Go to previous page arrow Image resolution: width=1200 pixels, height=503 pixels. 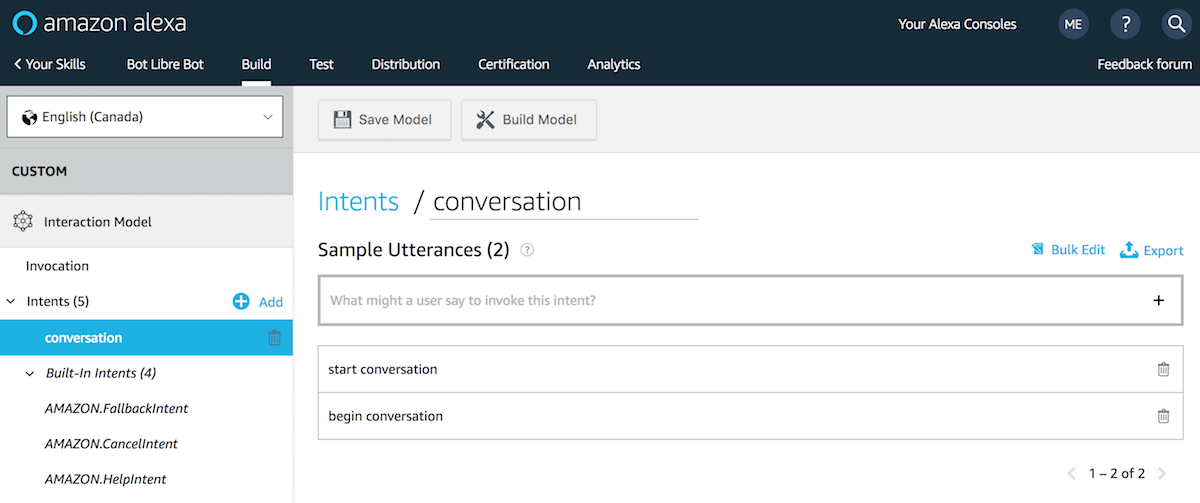tap(1071, 473)
